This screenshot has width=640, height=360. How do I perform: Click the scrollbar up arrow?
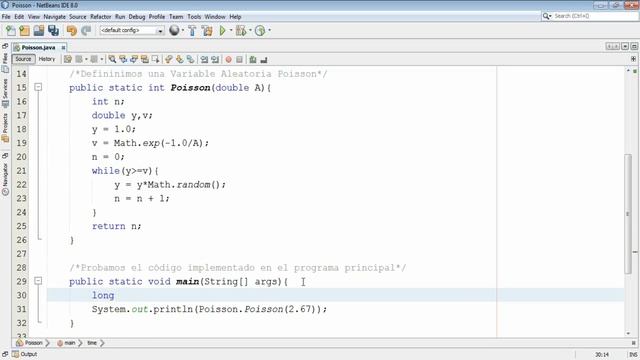tap(628, 70)
